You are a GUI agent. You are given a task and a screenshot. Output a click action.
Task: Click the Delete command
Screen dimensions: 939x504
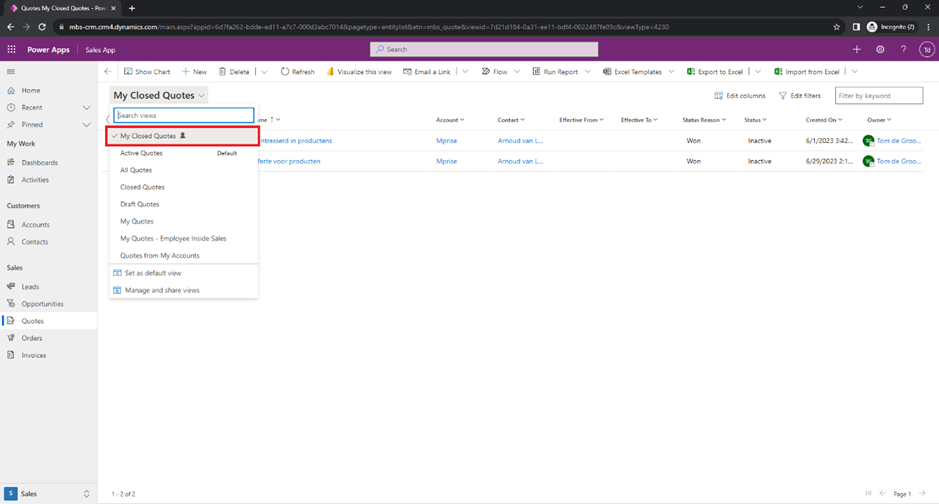pos(234,71)
